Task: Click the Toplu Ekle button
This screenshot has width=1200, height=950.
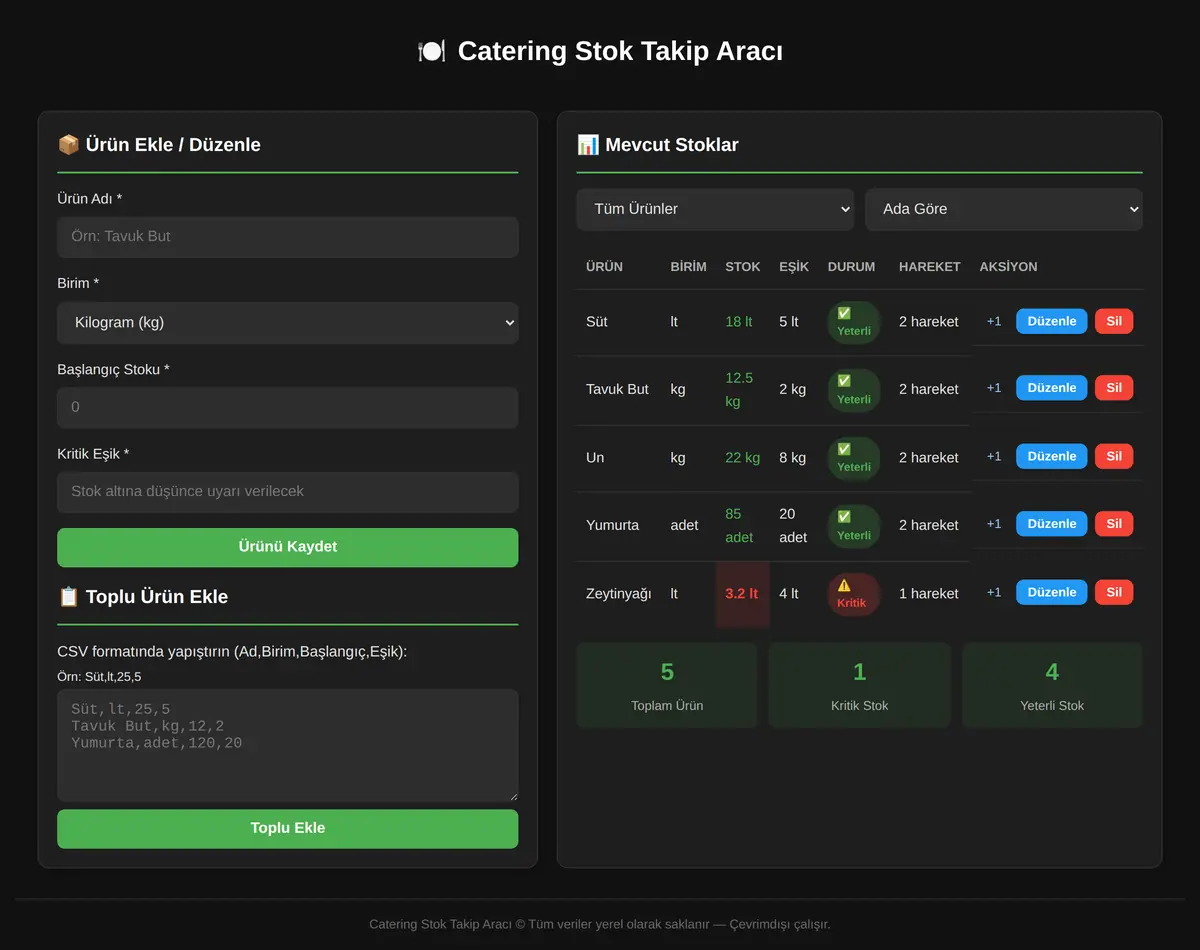Action: [x=288, y=828]
